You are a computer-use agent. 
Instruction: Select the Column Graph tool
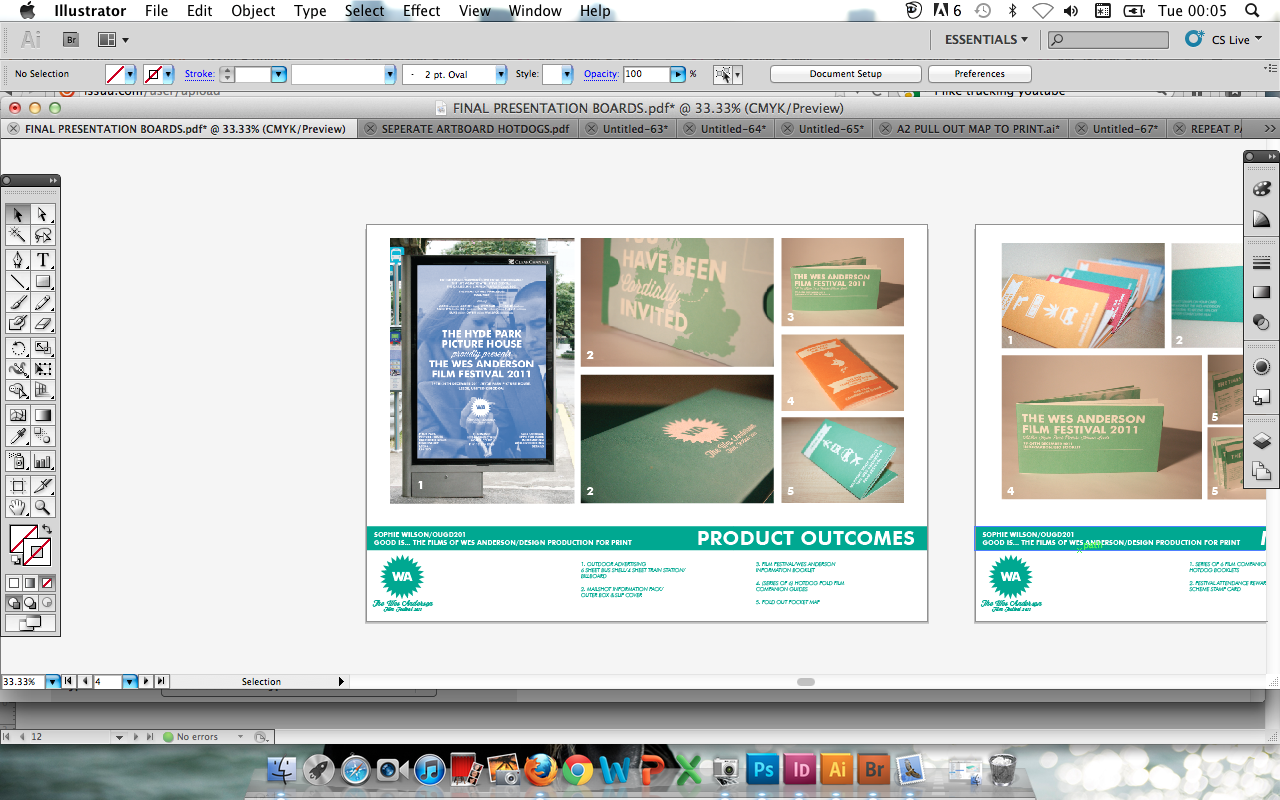(43, 461)
